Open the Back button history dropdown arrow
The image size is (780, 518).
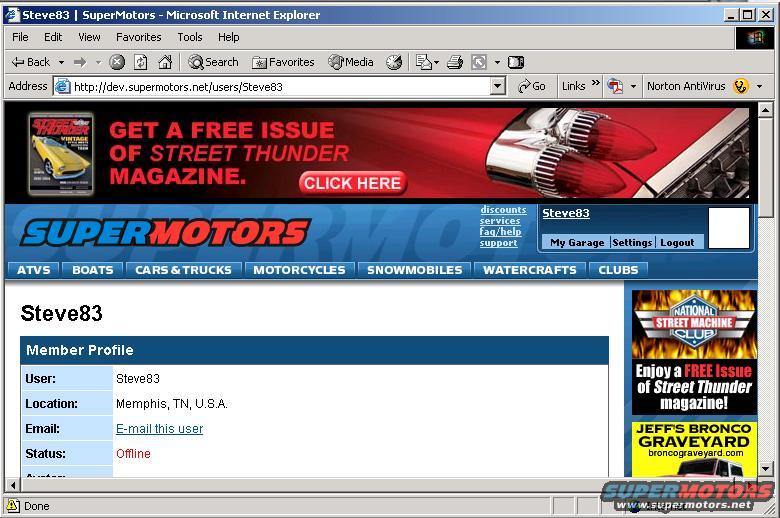[x=61, y=62]
